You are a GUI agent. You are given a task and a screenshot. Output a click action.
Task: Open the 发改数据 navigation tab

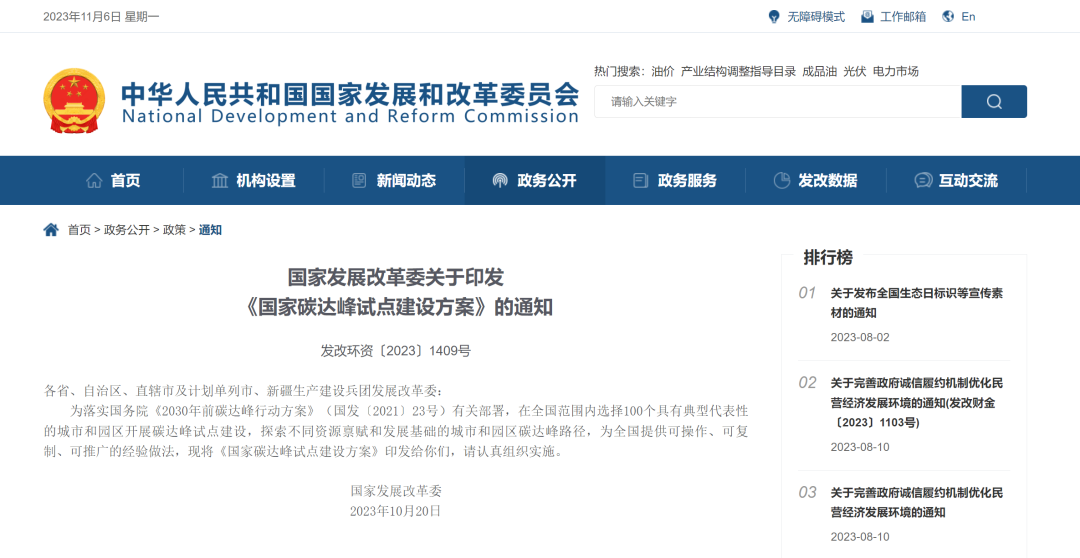816,180
